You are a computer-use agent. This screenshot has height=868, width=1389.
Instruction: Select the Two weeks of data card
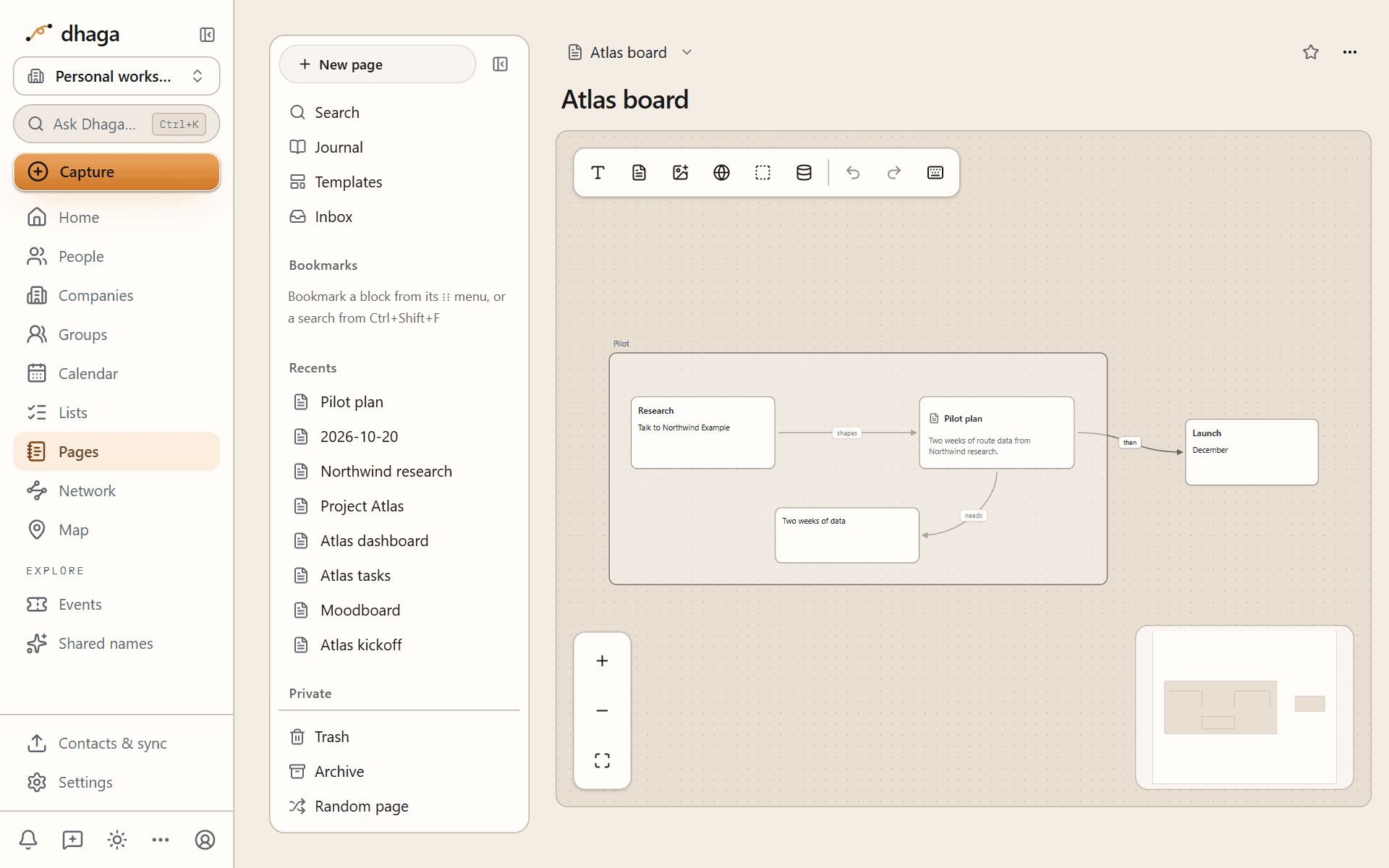[x=846, y=535]
